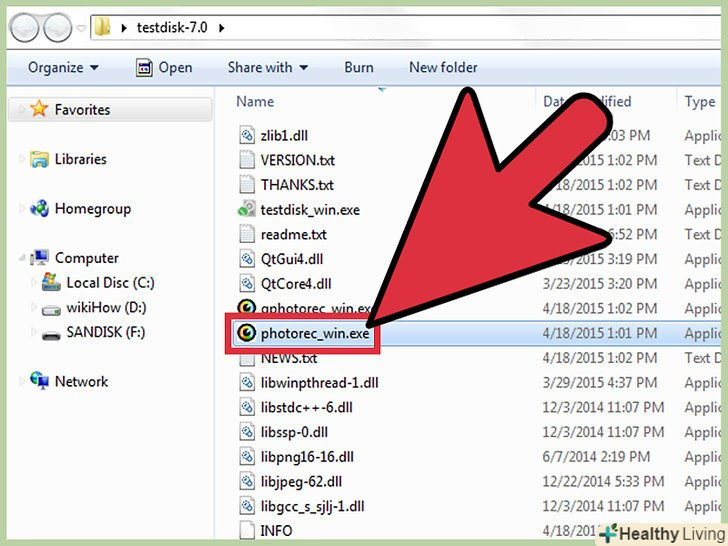Expand the Homegroup tree node
This screenshot has width=728, height=546.
pos(21,208)
